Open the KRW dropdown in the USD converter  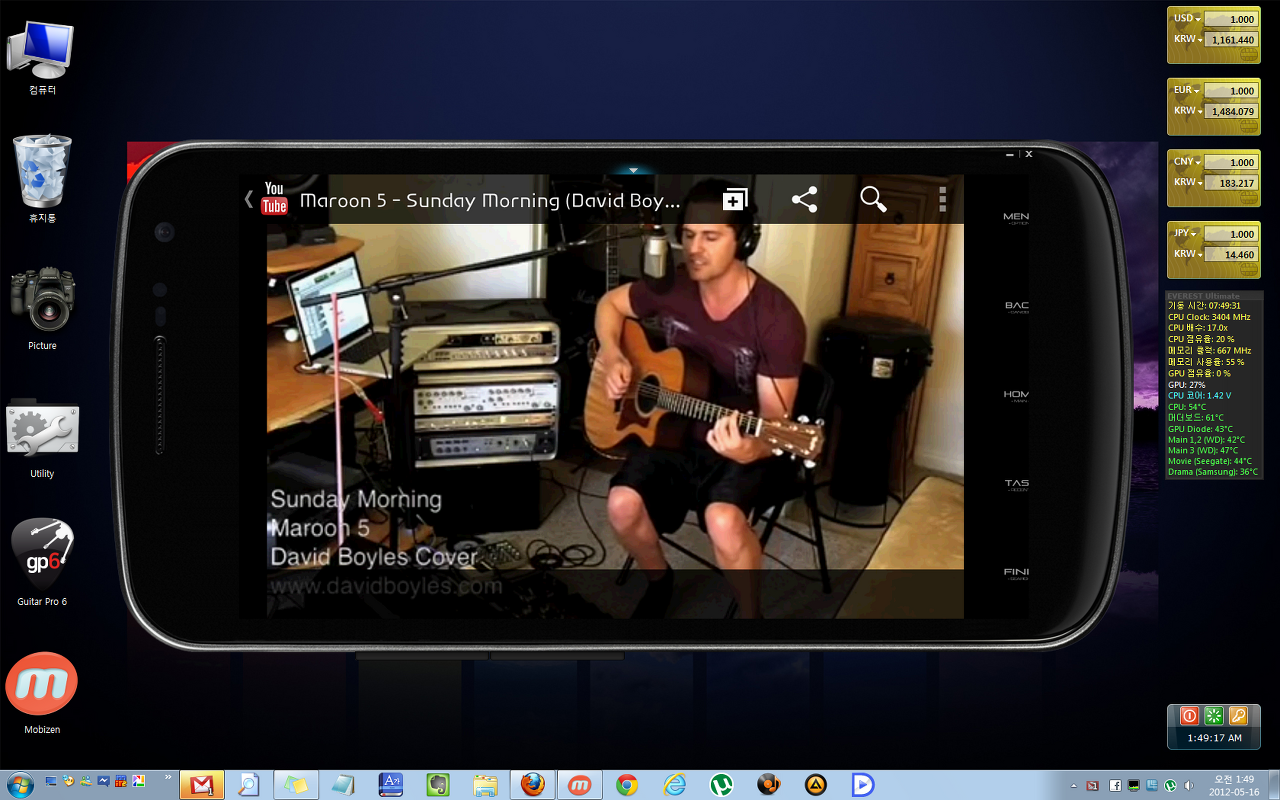(x=1187, y=39)
